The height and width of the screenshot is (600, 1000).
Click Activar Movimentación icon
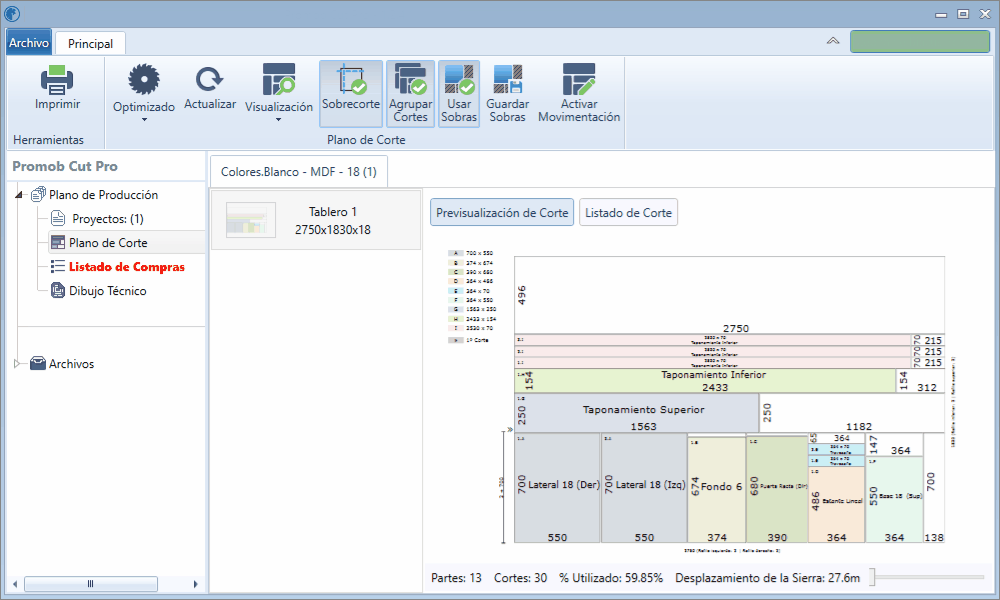579,80
